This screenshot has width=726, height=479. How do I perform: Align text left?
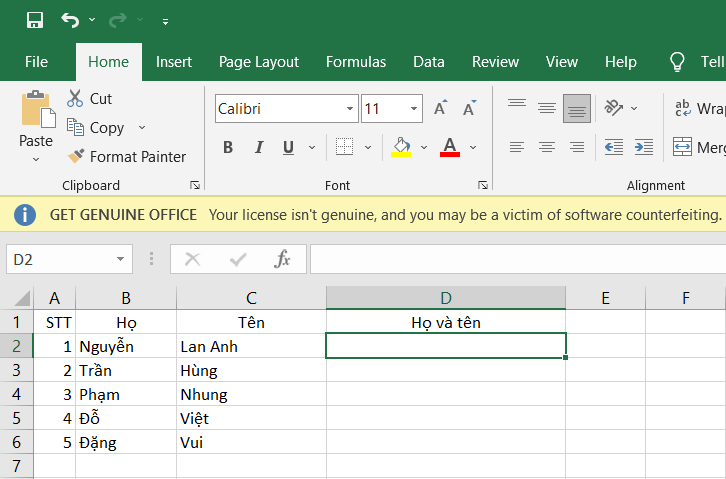(x=517, y=147)
